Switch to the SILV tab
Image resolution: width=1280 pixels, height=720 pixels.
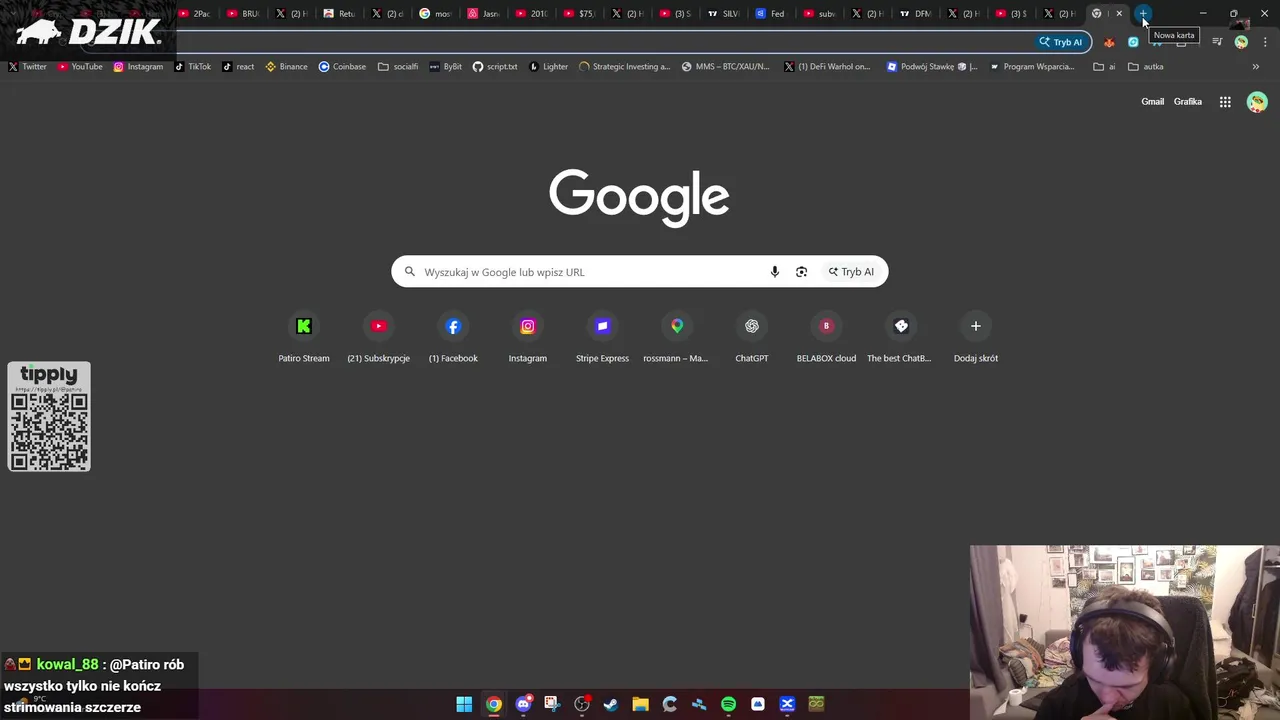click(x=723, y=14)
